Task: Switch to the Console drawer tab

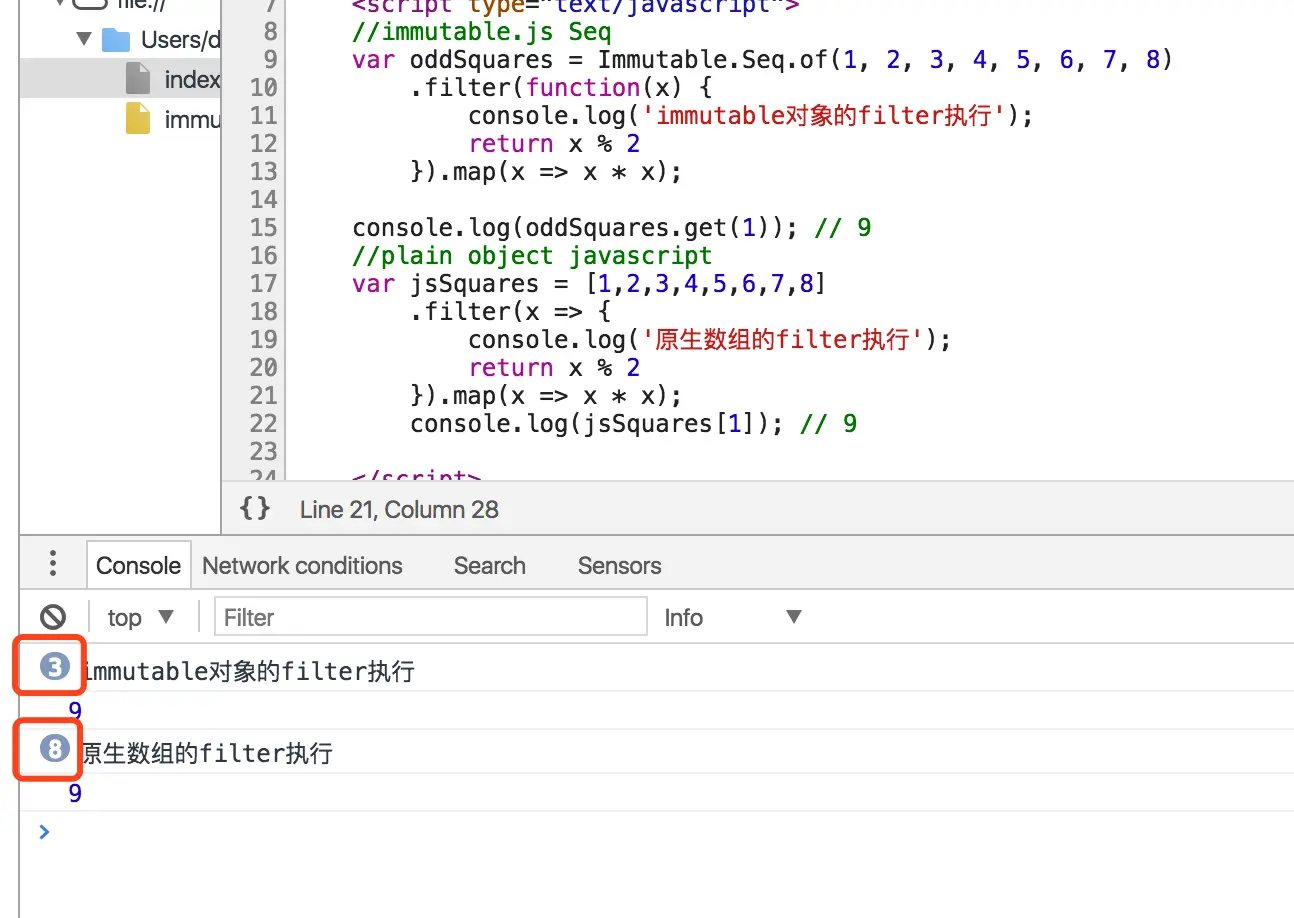Action: pyautogui.click(x=138, y=565)
